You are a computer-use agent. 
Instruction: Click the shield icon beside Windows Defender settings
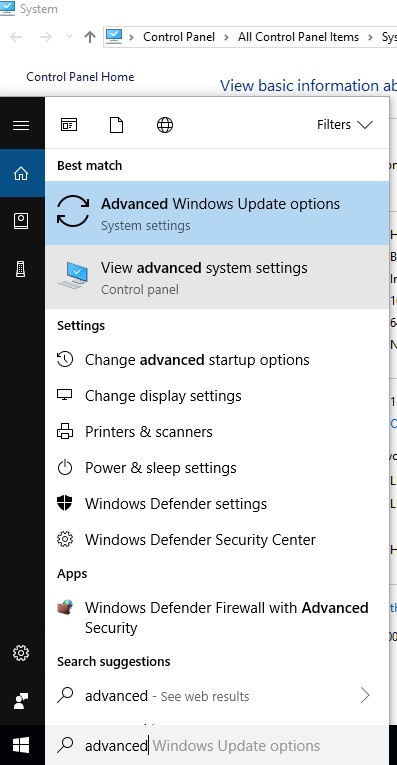(65, 503)
